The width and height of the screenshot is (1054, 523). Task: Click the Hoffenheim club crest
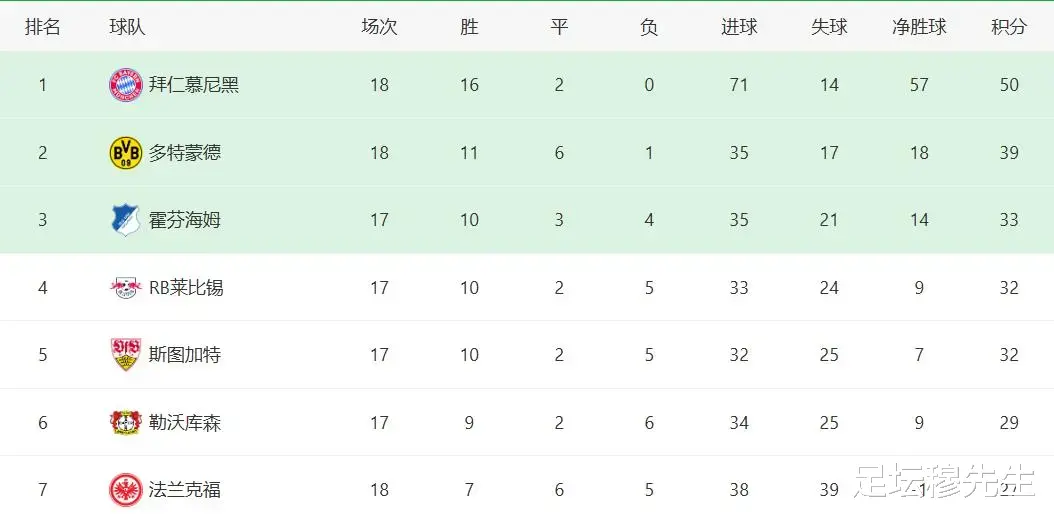[126, 219]
